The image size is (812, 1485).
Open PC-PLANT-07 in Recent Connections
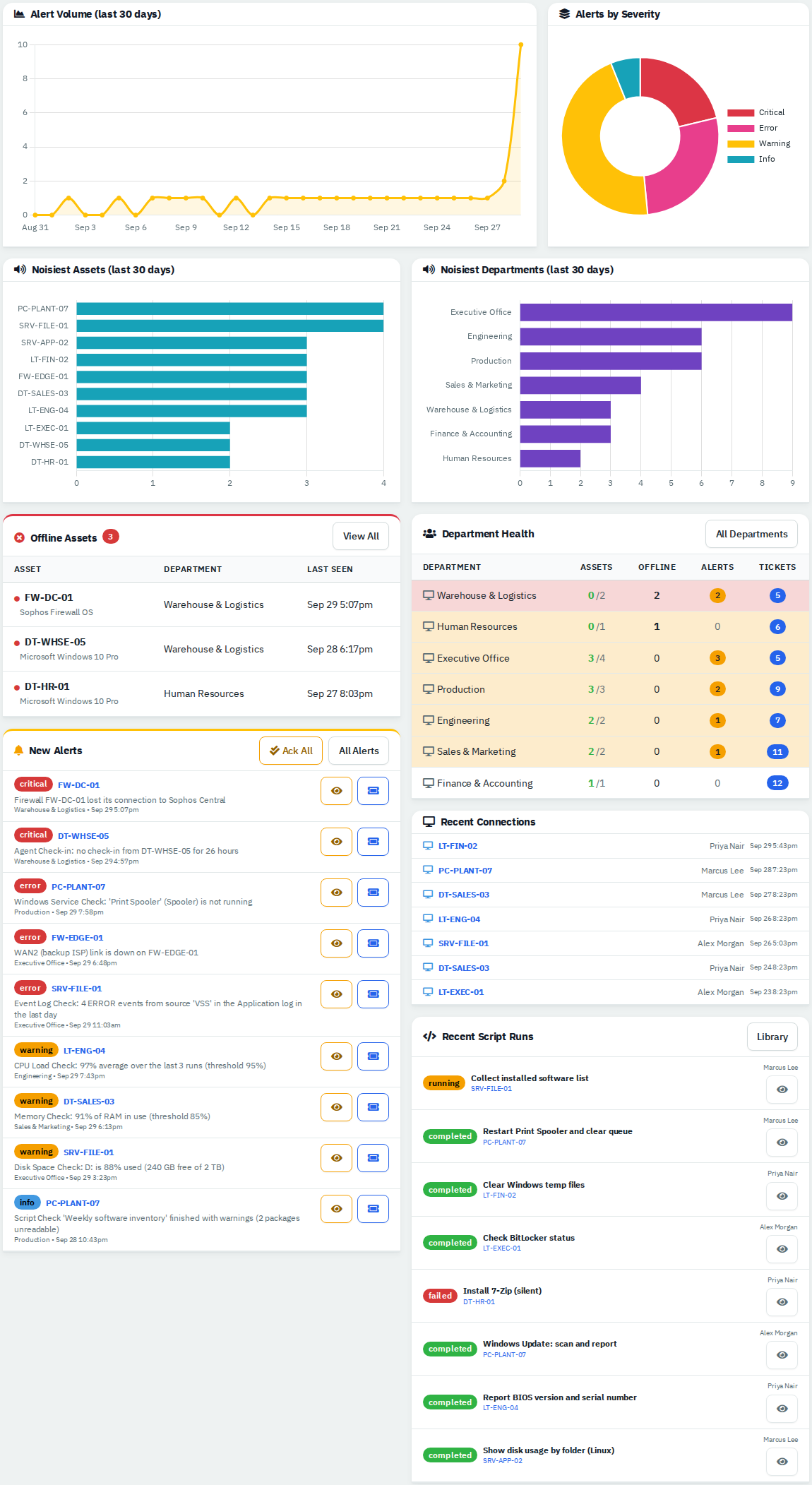coord(465,871)
